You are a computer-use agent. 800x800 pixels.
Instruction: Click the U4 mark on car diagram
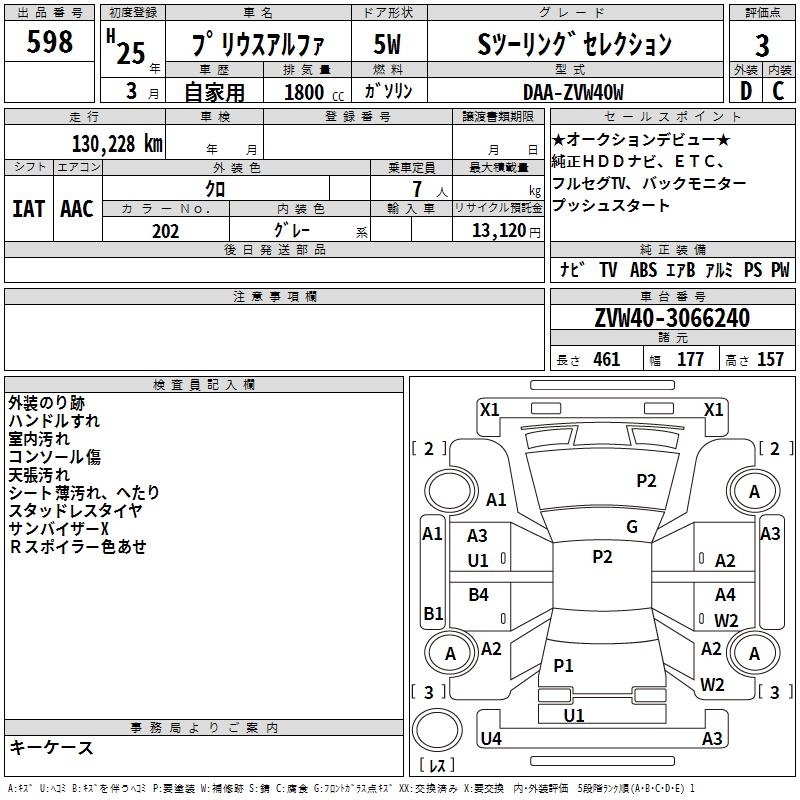click(490, 739)
